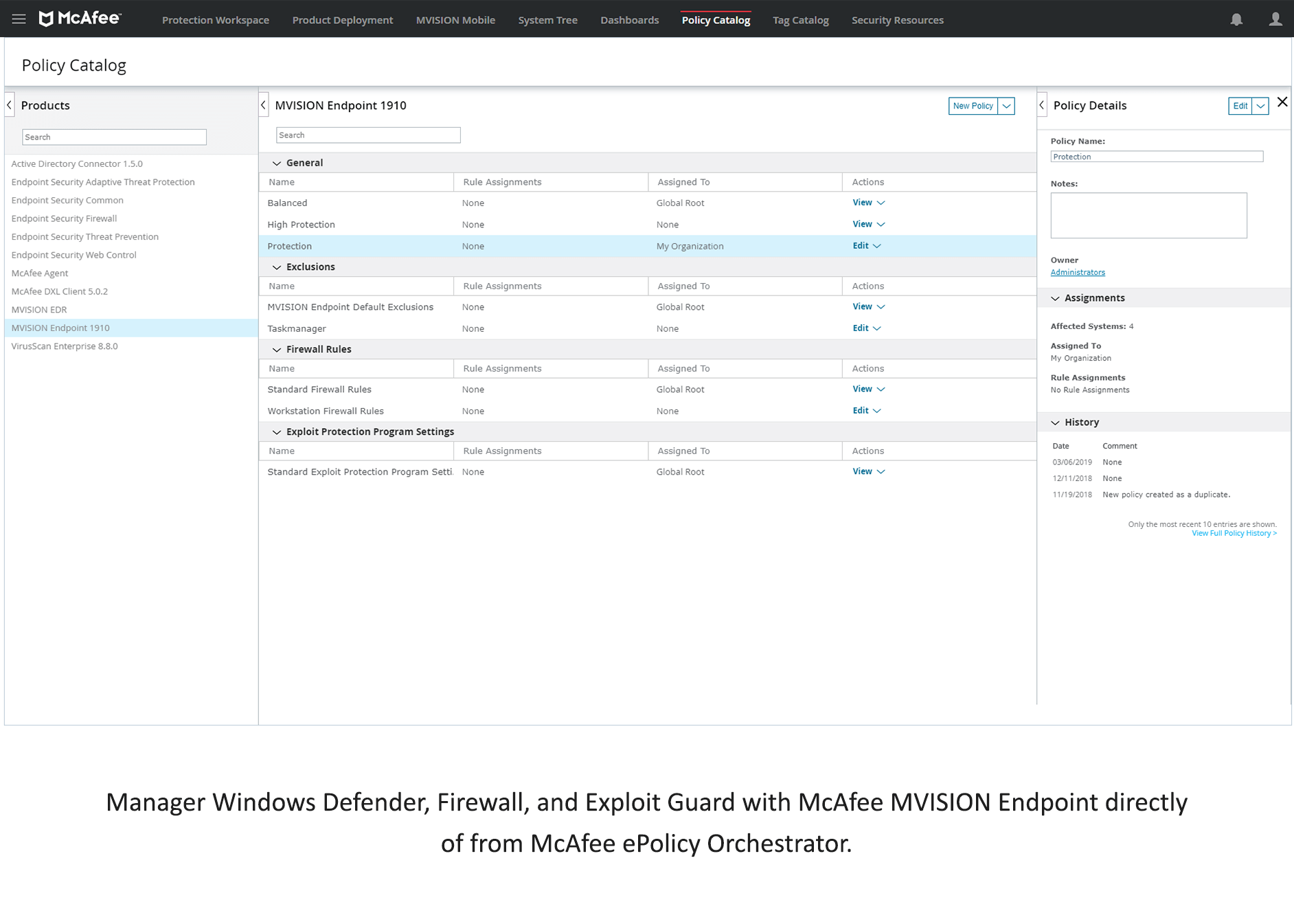Open View action for Balanced policy

point(868,203)
